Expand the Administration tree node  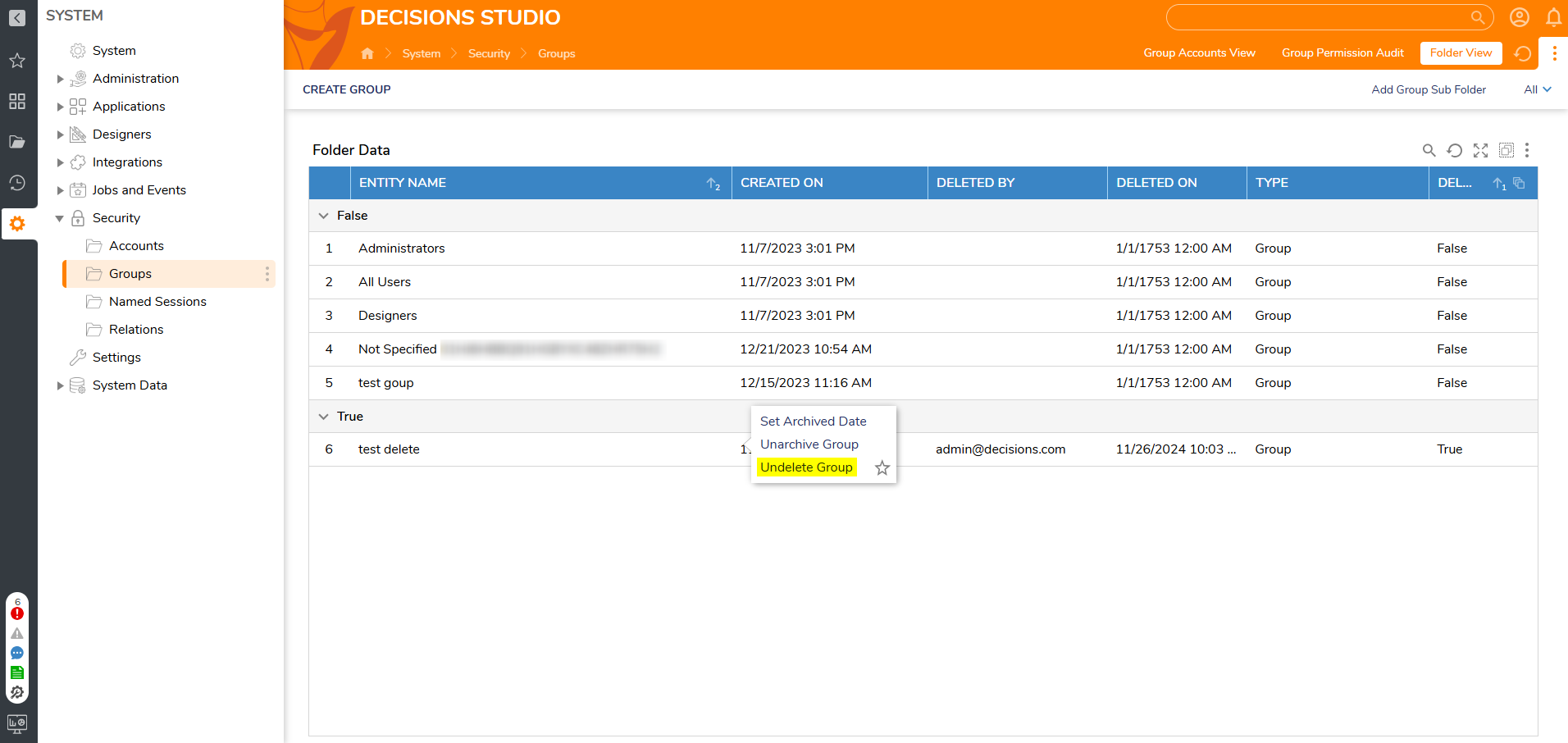click(x=60, y=79)
